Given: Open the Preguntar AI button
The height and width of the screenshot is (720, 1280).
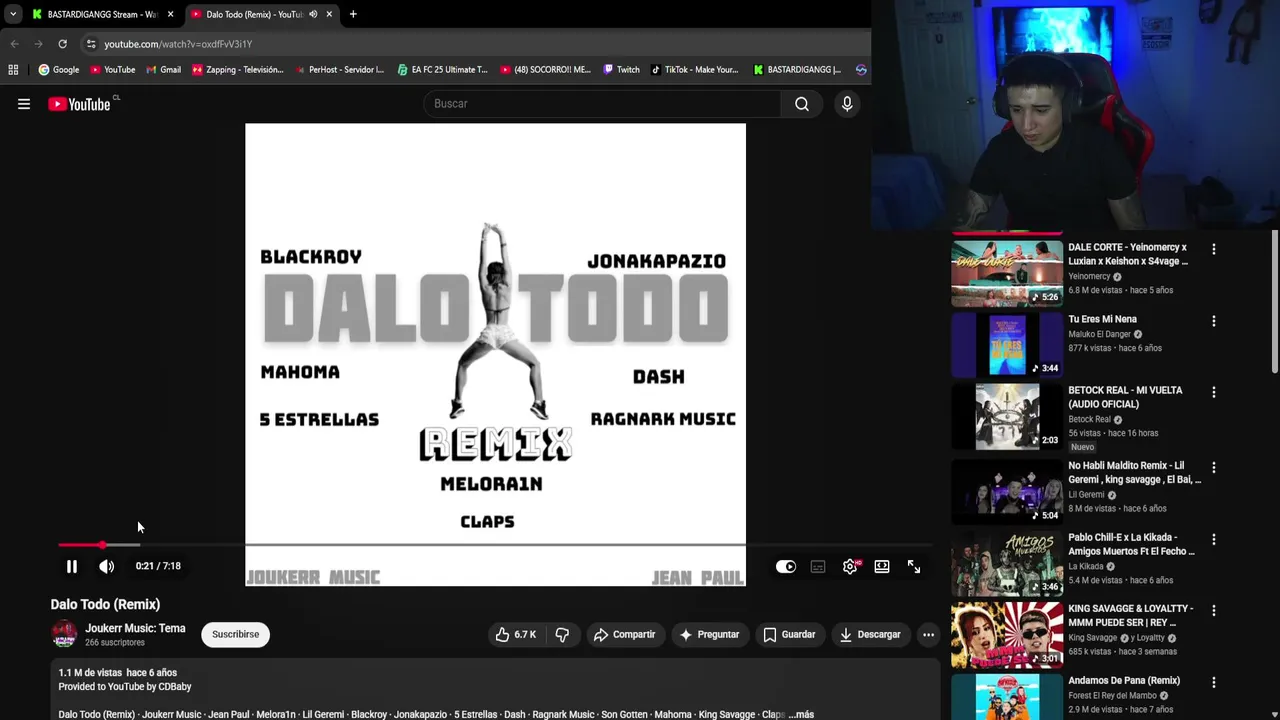Looking at the screenshot, I should pyautogui.click(x=709, y=635).
